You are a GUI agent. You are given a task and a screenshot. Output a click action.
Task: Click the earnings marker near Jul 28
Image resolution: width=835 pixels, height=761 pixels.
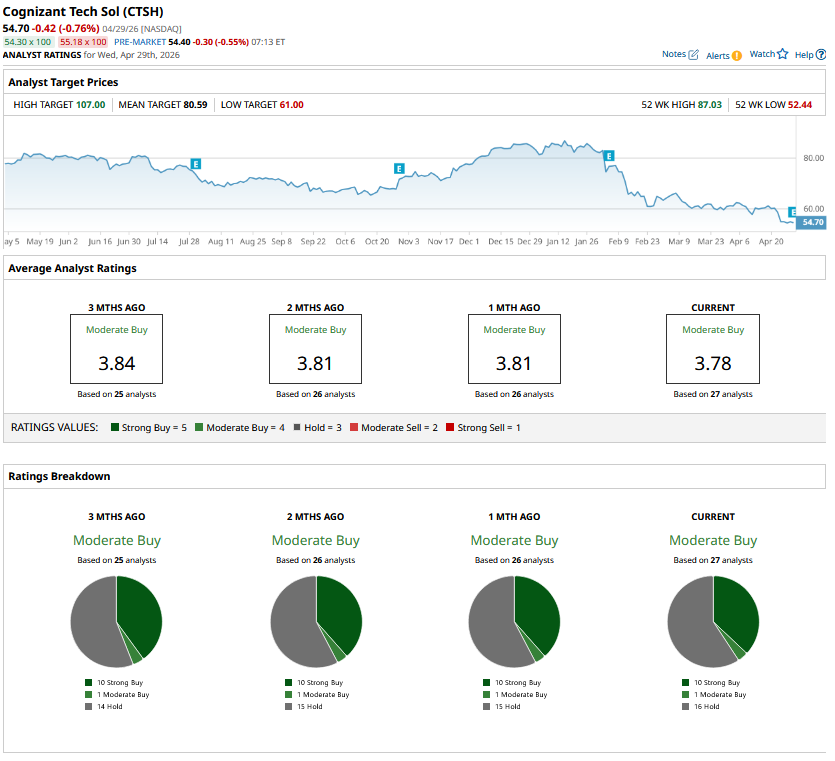[x=196, y=163]
